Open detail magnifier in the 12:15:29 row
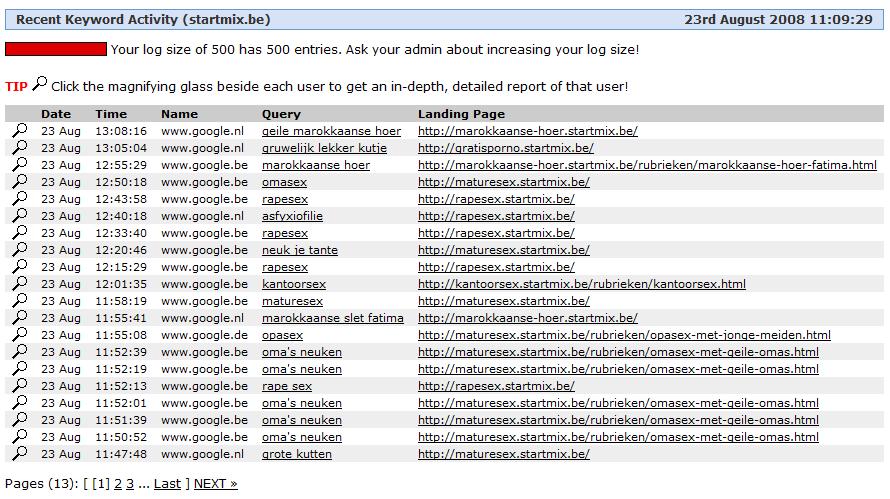This screenshot has height=499, width=890. (19, 267)
